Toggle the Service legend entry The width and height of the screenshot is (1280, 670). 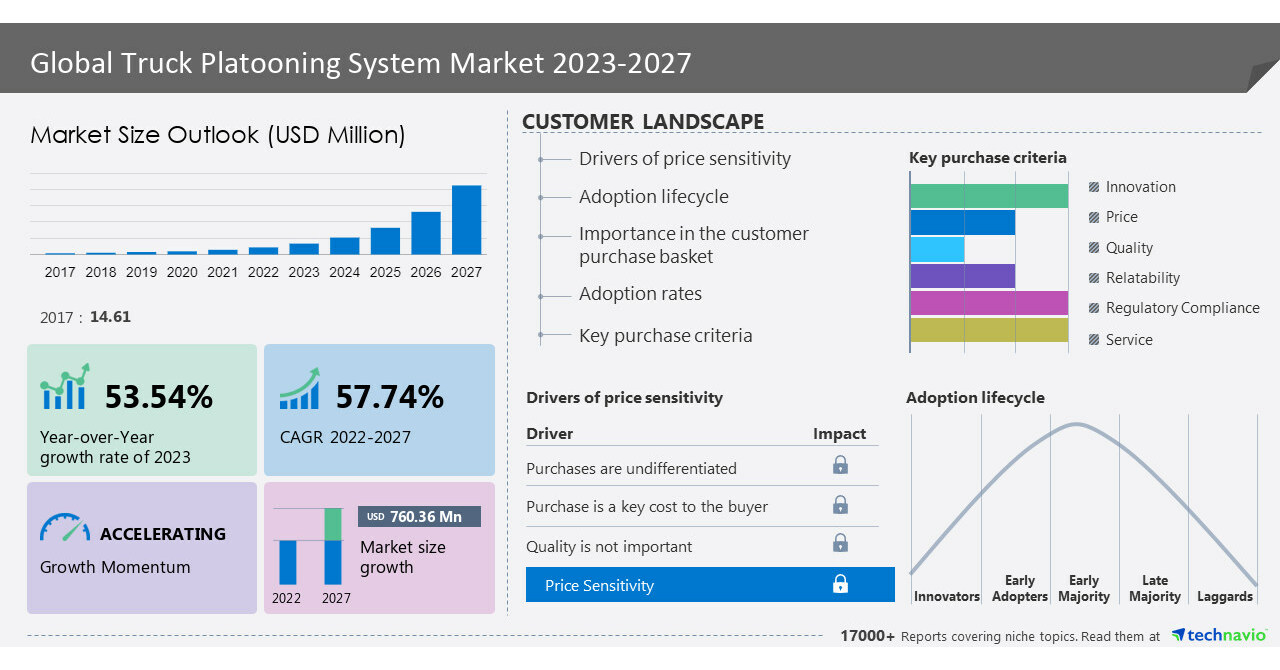tap(1128, 340)
